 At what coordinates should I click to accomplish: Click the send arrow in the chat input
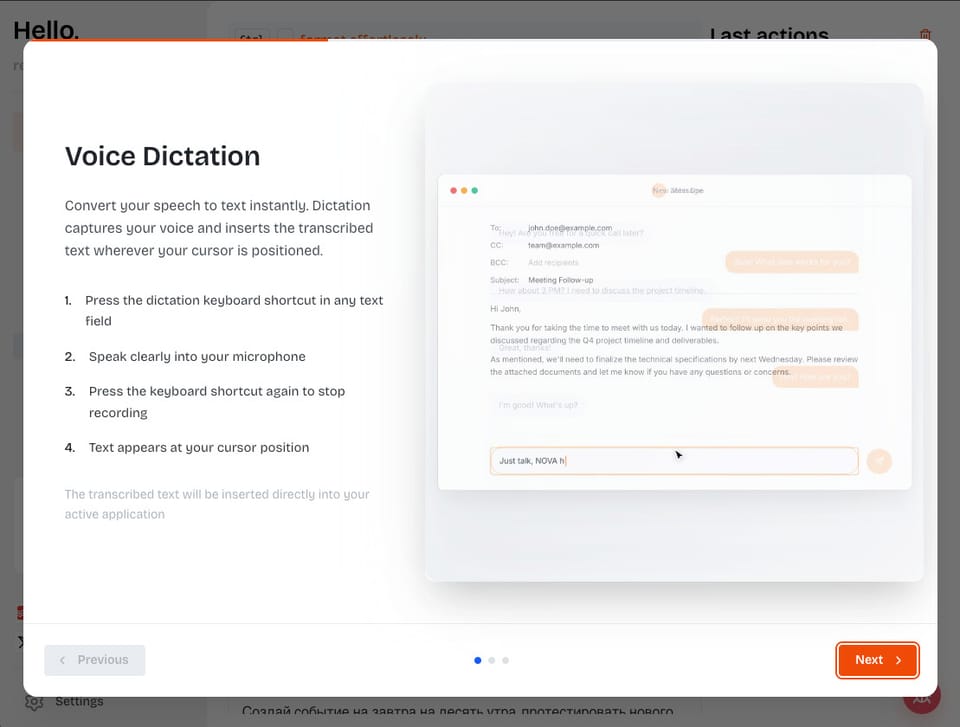tap(879, 461)
